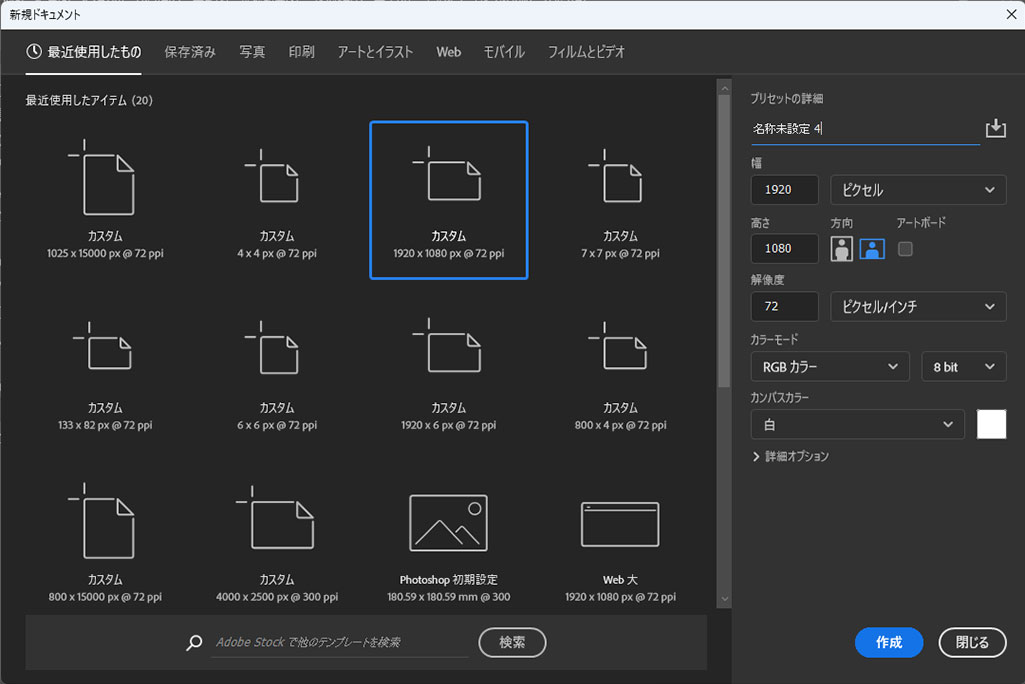Select landscape orientation icon

point(872,249)
